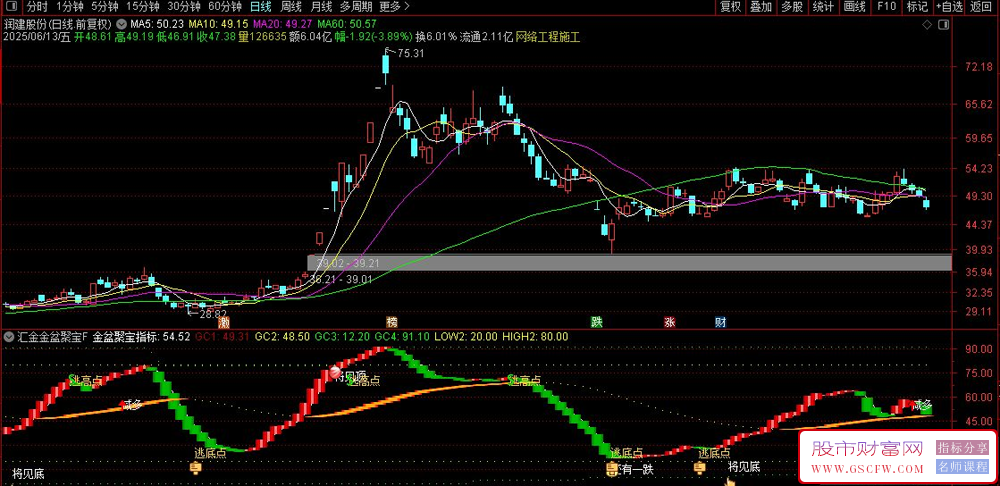Click the 返回 back button
Image resolution: width=1000 pixels, height=486 pixels.
point(982,7)
